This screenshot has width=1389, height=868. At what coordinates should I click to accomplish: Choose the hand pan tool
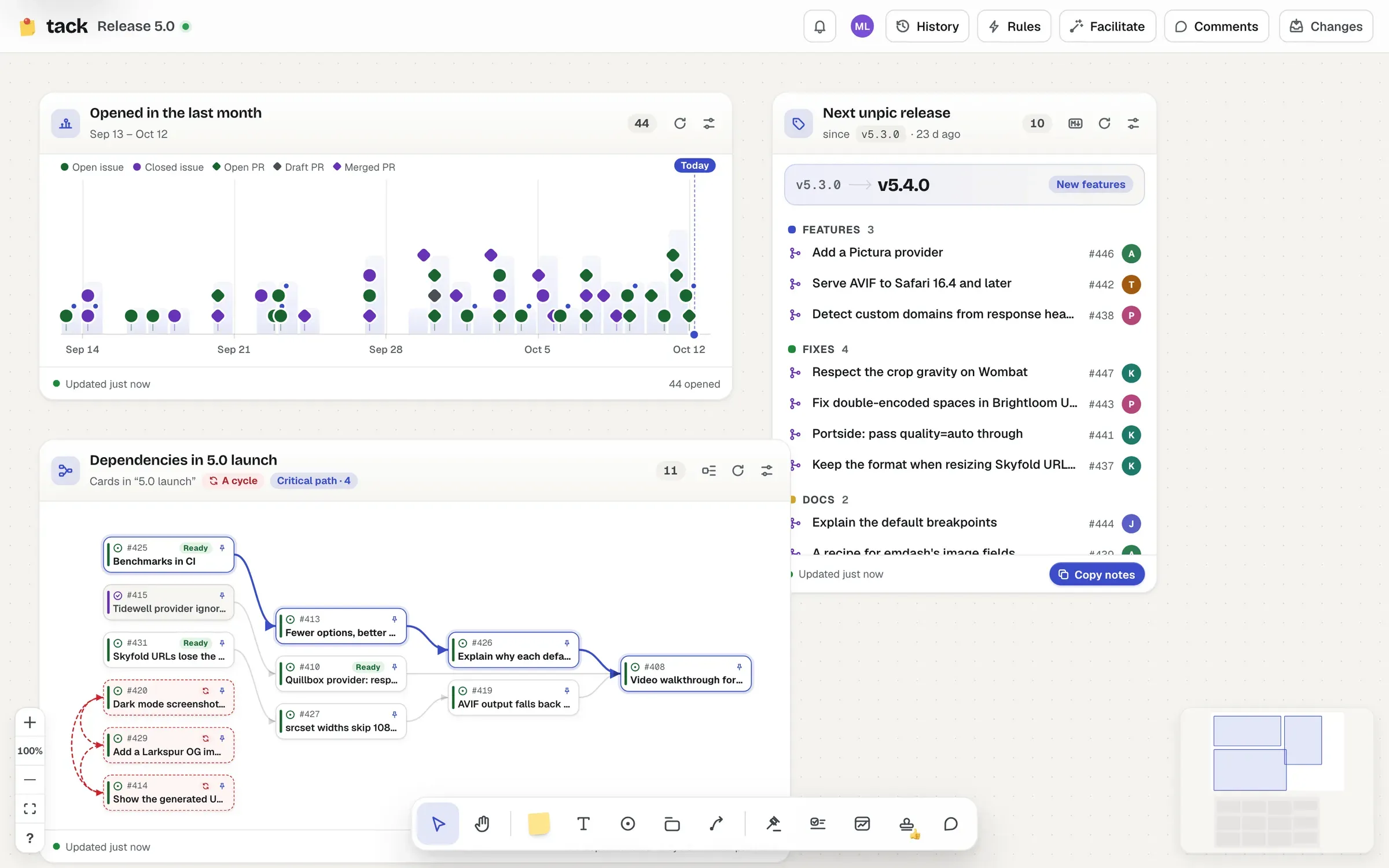(482, 823)
